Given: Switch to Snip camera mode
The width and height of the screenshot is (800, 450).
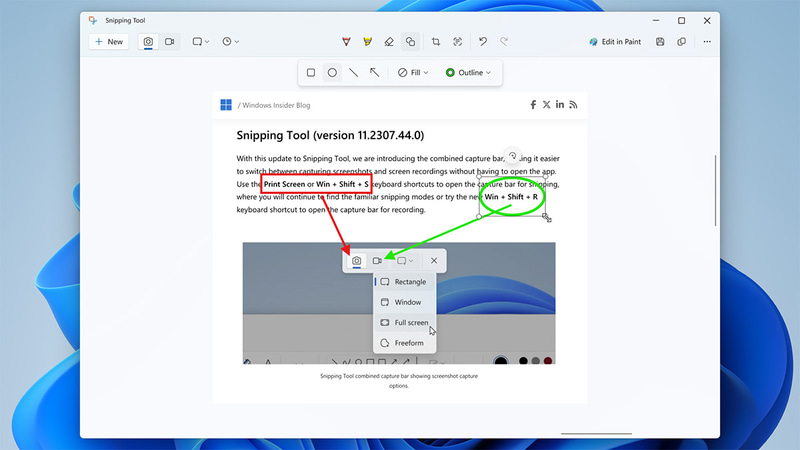Looking at the screenshot, I should (x=148, y=42).
